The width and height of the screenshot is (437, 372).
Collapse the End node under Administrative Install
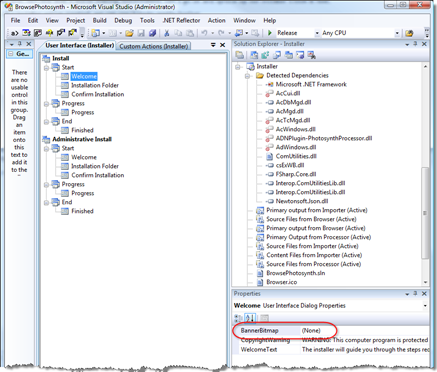(47, 202)
